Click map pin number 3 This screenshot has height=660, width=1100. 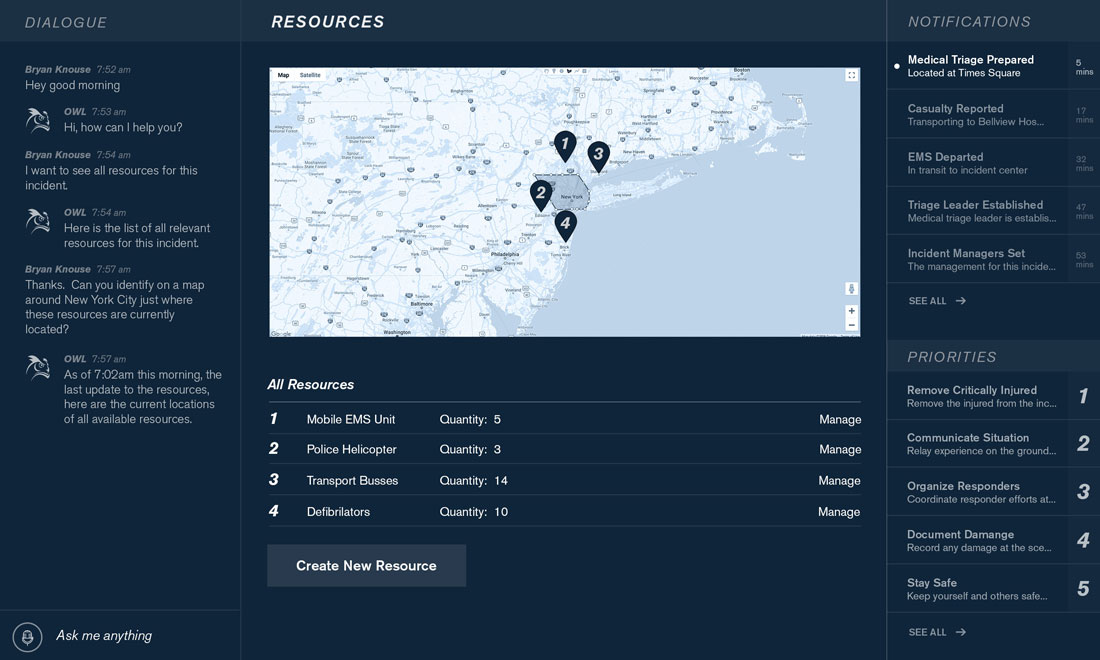598,155
